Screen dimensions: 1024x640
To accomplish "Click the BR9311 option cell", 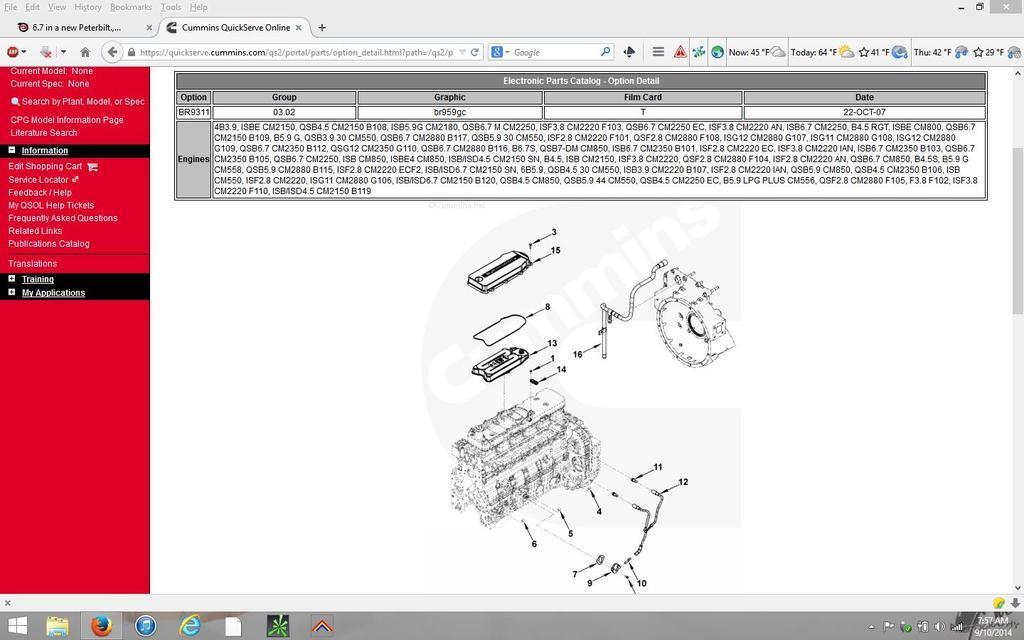I will pyautogui.click(x=193, y=112).
